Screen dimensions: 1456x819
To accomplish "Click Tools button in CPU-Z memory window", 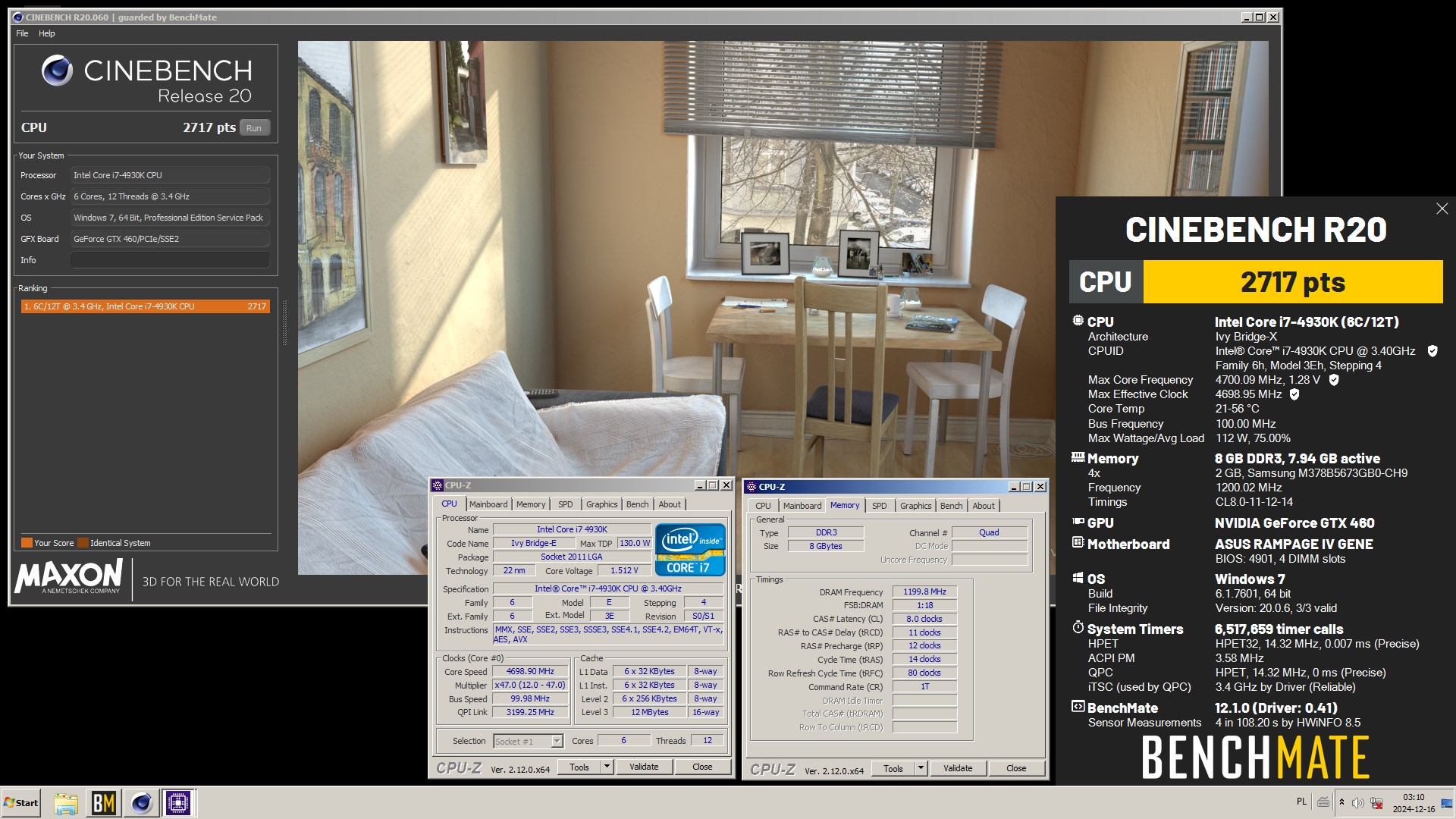I will pyautogui.click(x=893, y=768).
